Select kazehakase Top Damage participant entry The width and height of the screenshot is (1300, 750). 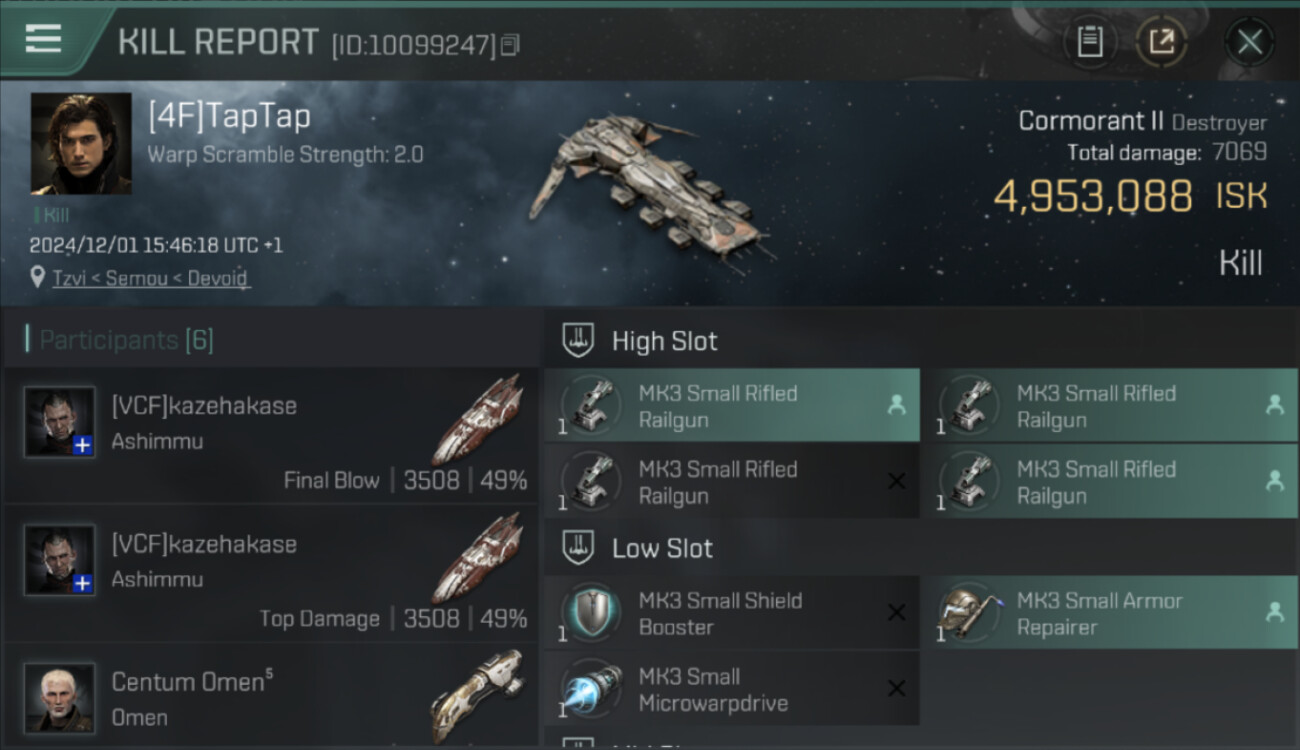271,573
